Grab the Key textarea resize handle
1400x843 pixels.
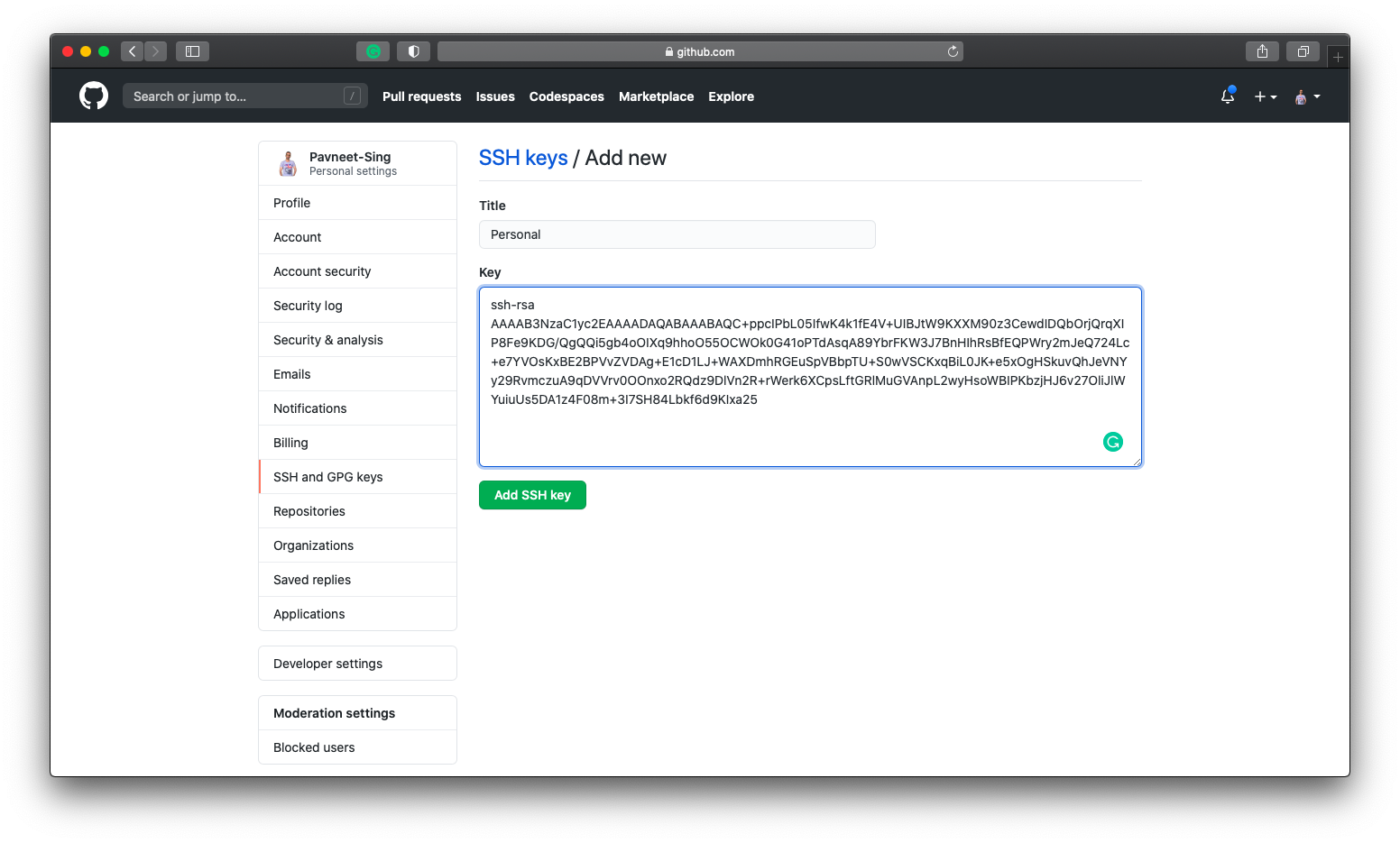click(1137, 462)
